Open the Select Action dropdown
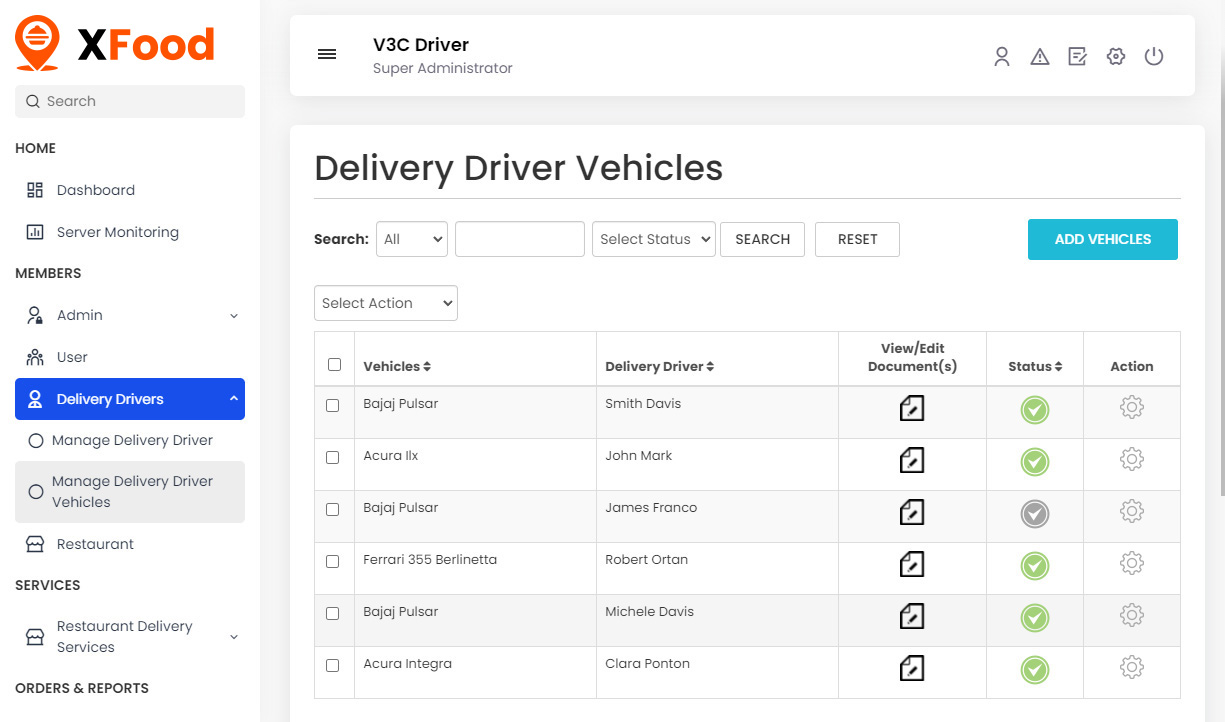 [385, 303]
